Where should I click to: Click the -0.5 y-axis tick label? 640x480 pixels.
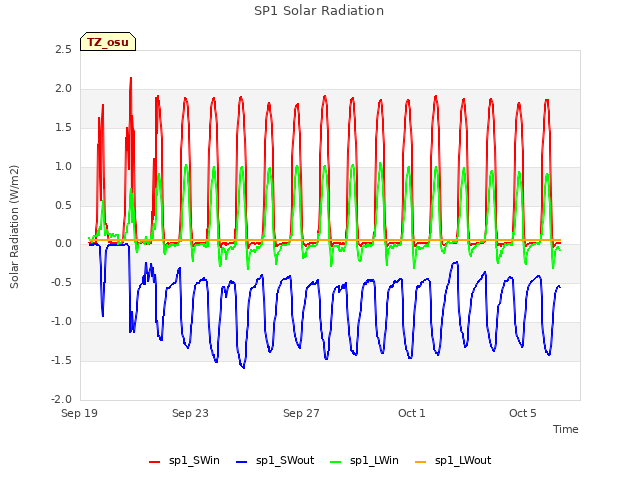point(61,282)
